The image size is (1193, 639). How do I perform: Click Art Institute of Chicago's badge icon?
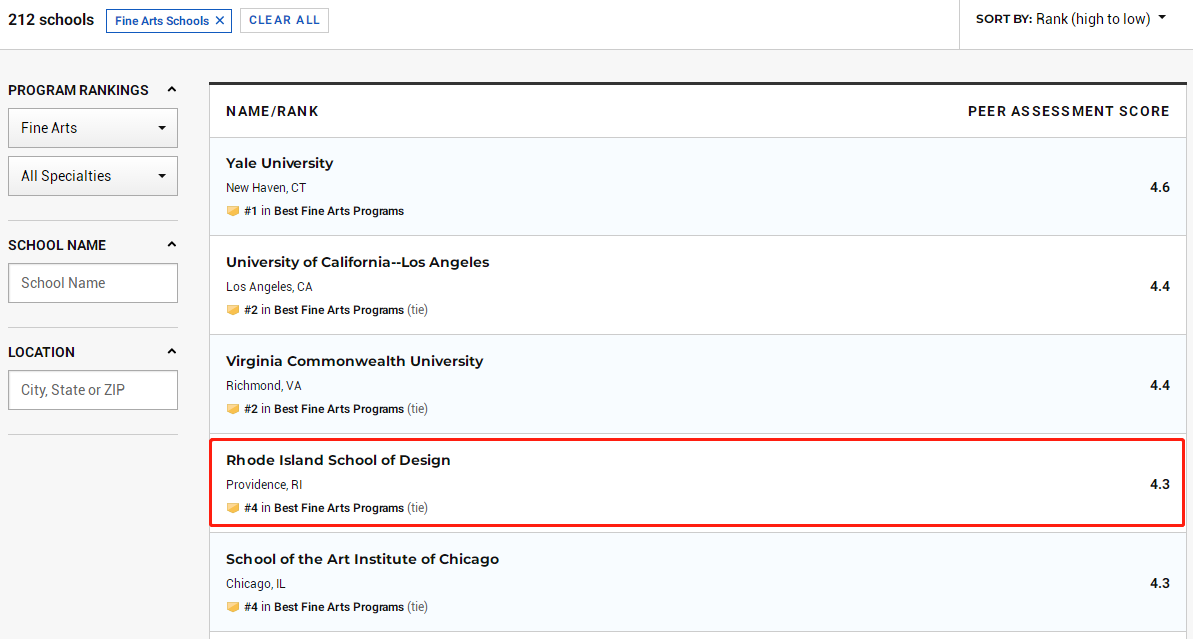[233, 607]
